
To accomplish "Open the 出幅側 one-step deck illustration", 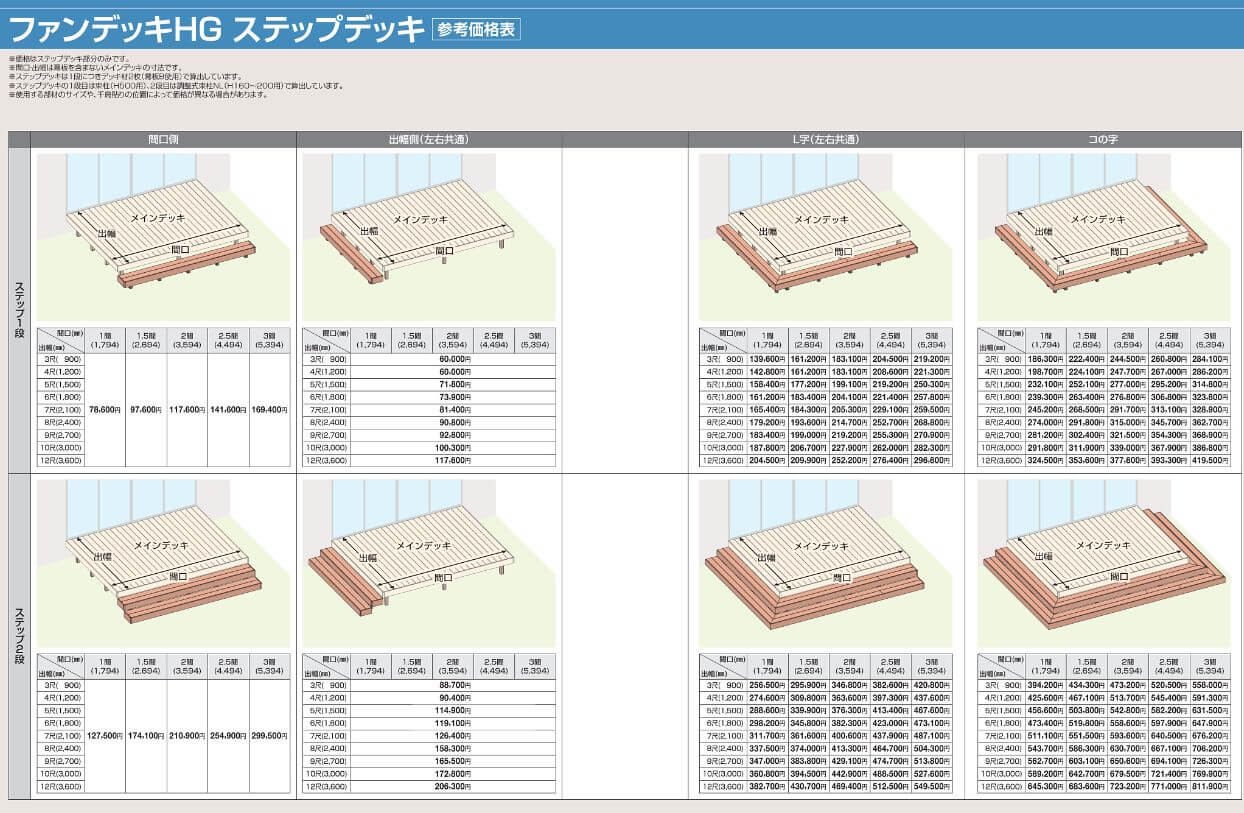I will coord(429,237).
